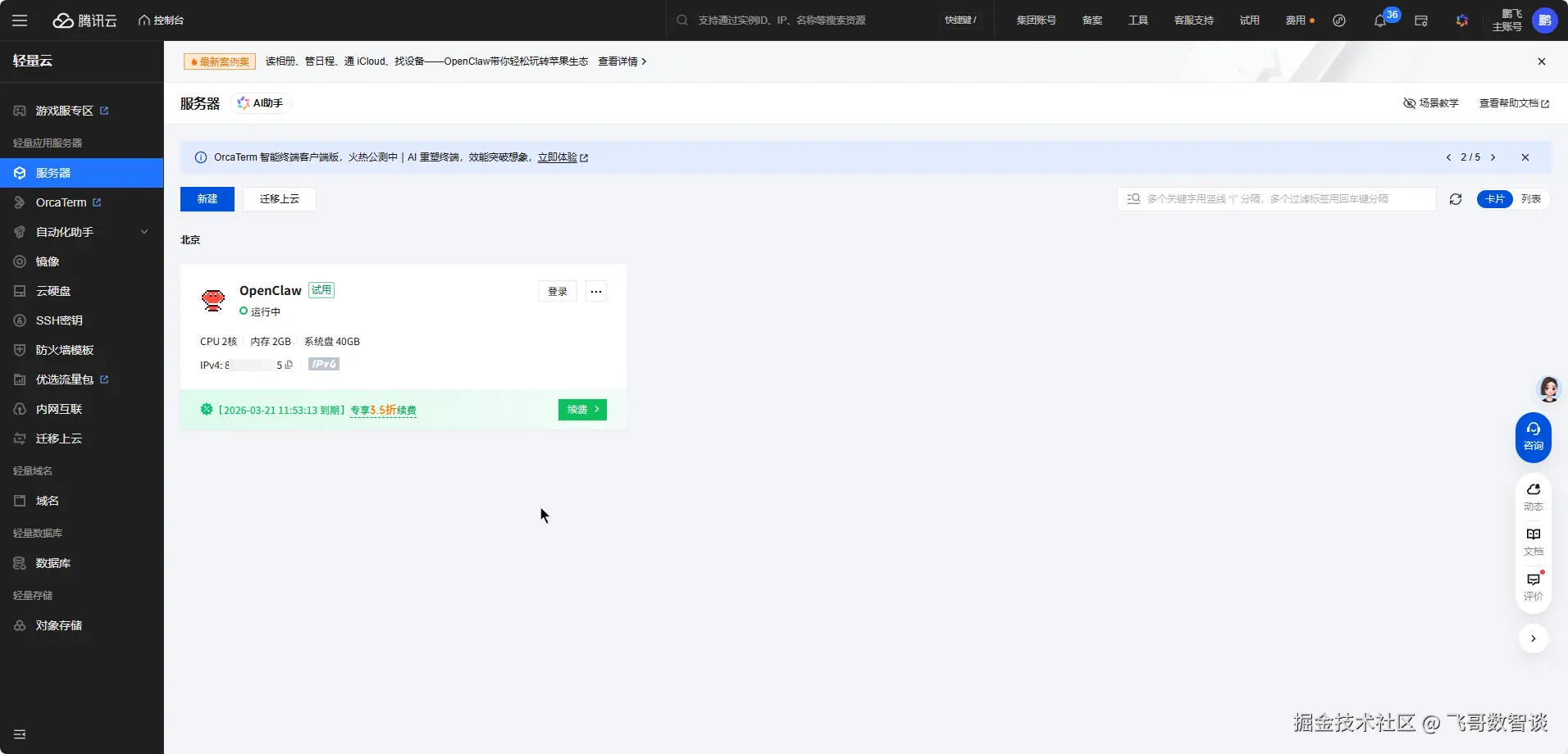
Task: Dismiss the OrcaTerm blue notice banner
Action: coord(1525,157)
